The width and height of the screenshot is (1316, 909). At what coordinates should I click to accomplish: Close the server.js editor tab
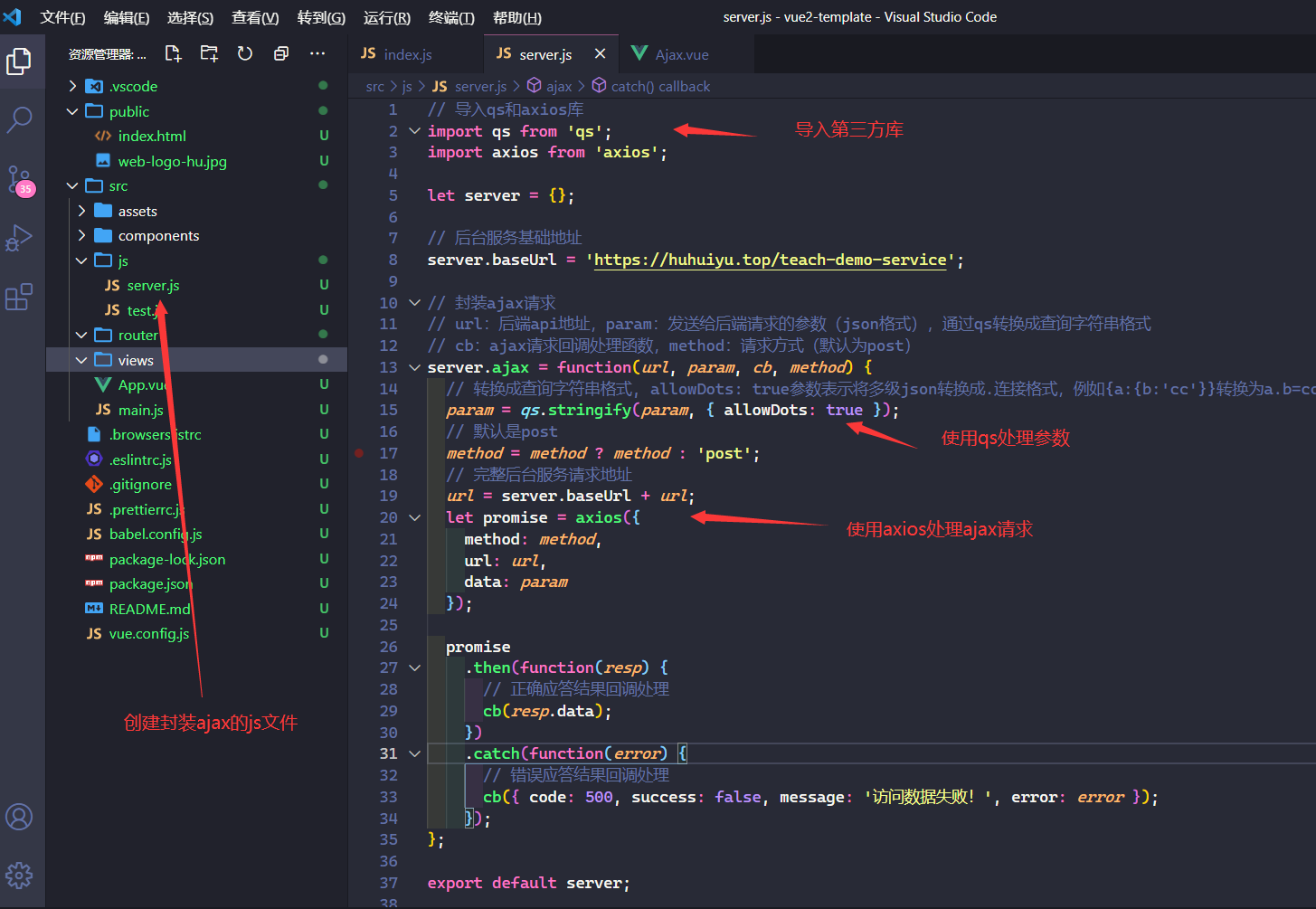tap(600, 54)
